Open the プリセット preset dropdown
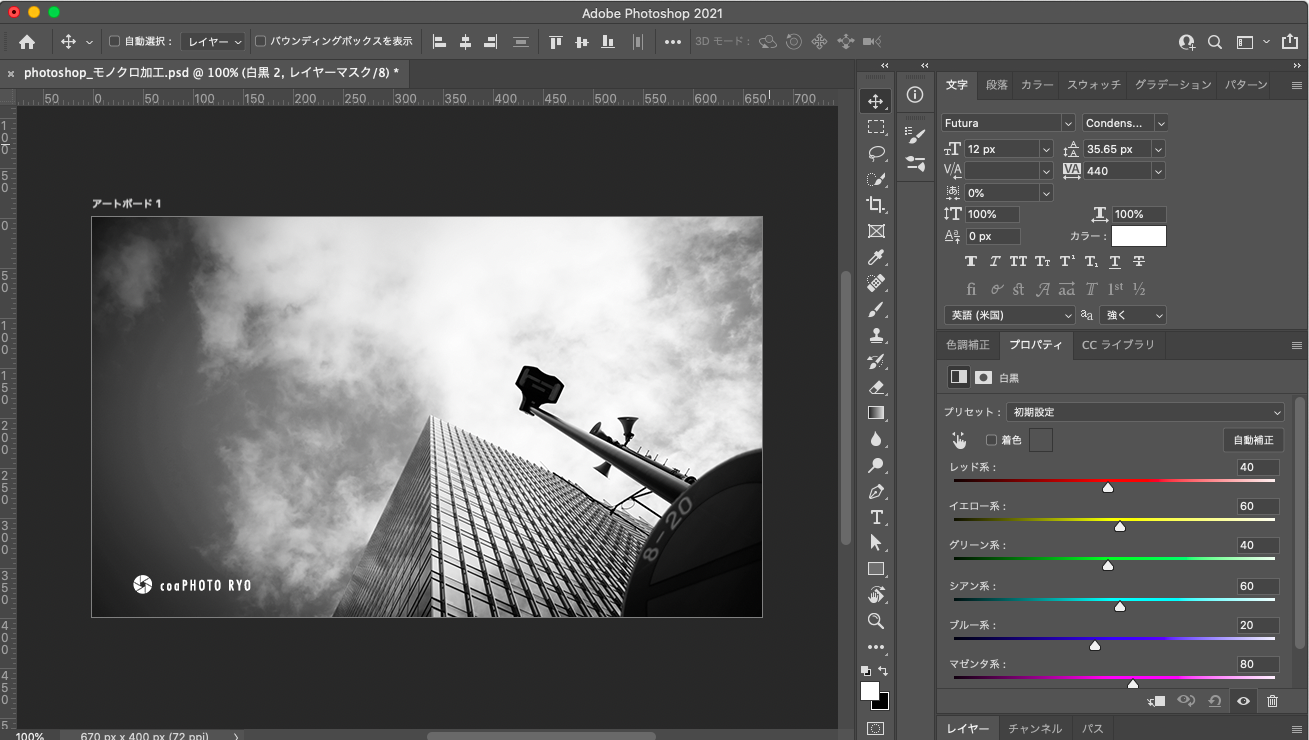 coord(1145,412)
